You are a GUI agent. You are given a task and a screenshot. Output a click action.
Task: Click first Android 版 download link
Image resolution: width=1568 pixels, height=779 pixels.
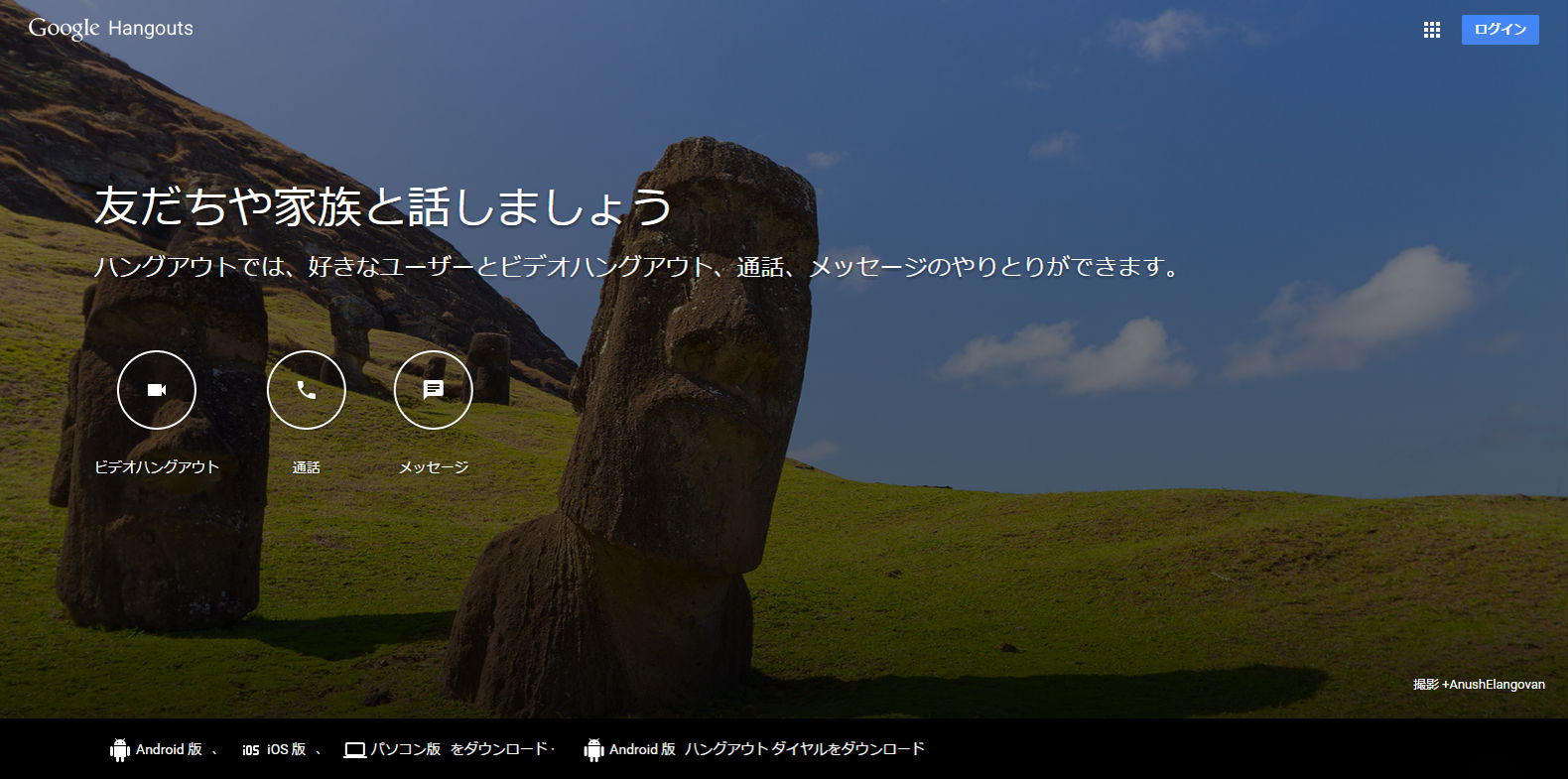(x=169, y=749)
